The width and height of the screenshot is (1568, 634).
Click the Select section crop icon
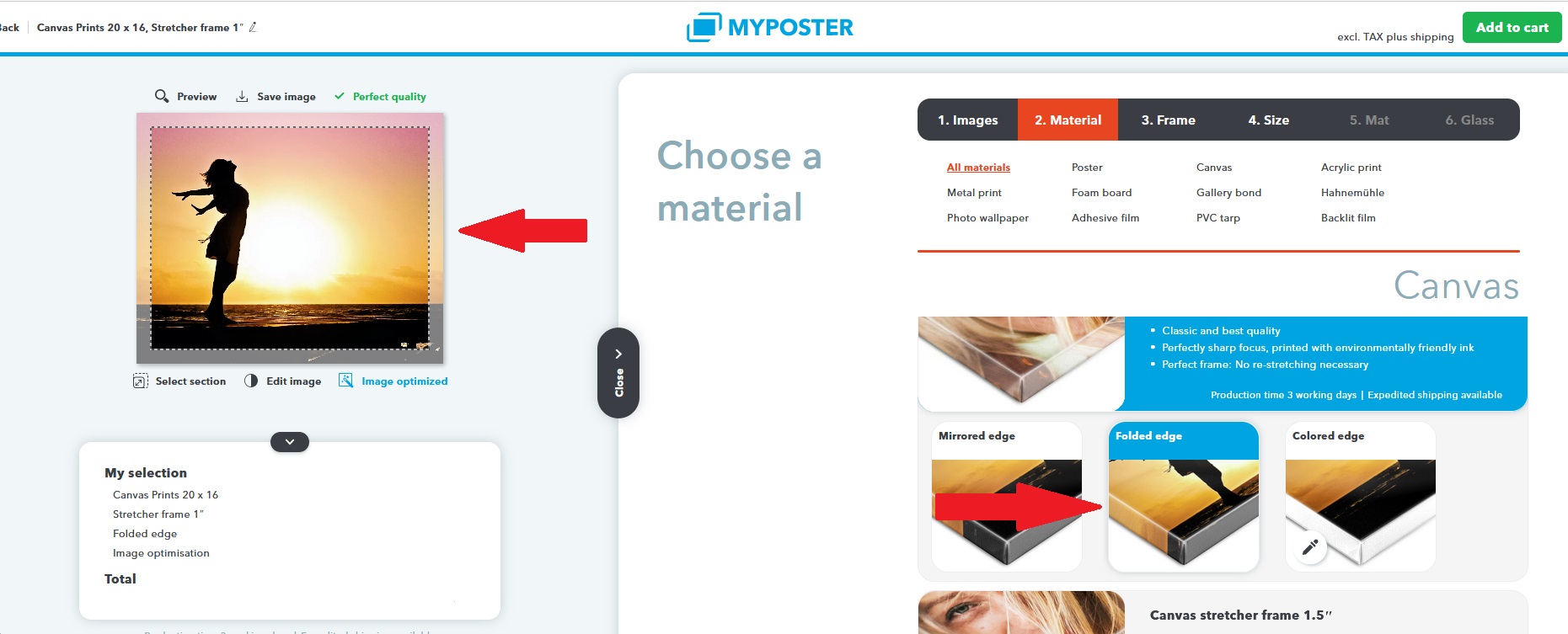141,381
